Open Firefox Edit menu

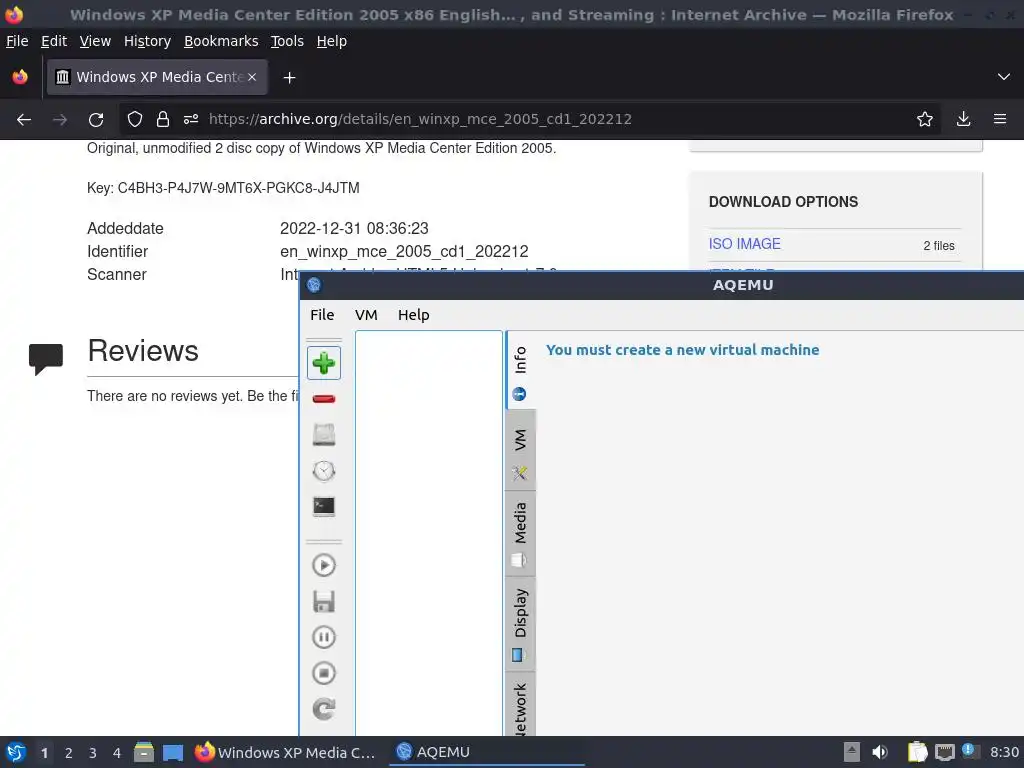pyautogui.click(x=54, y=41)
